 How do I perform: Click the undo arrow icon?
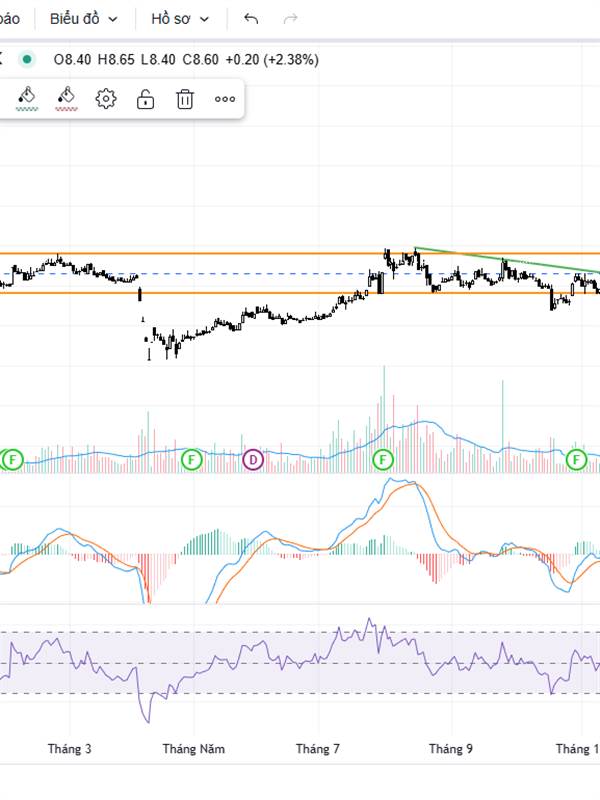[x=251, y=19]
